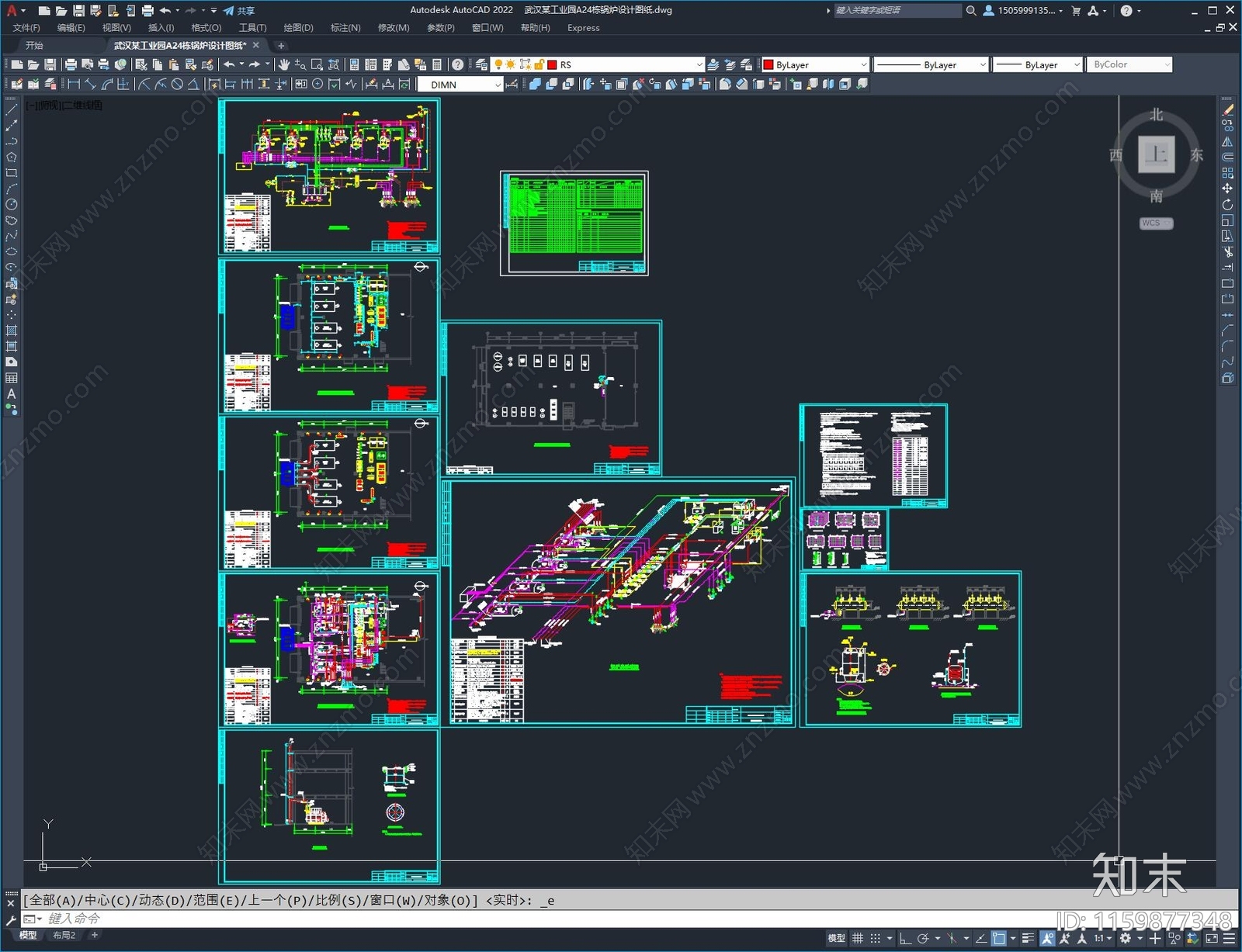Click the Open file folder icon
Image resolution: width=1242 pixels, height=952 pixels.
33,64
